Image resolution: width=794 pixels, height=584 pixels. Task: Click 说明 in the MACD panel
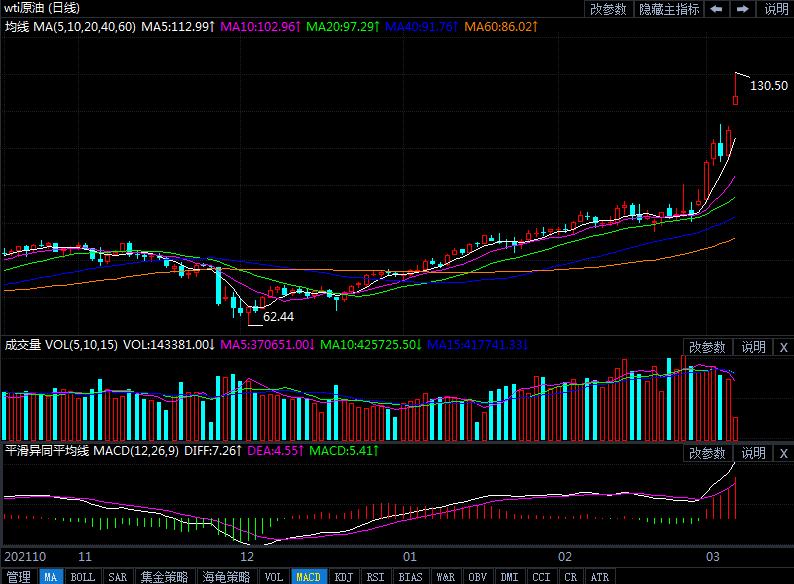click(753, 453)
